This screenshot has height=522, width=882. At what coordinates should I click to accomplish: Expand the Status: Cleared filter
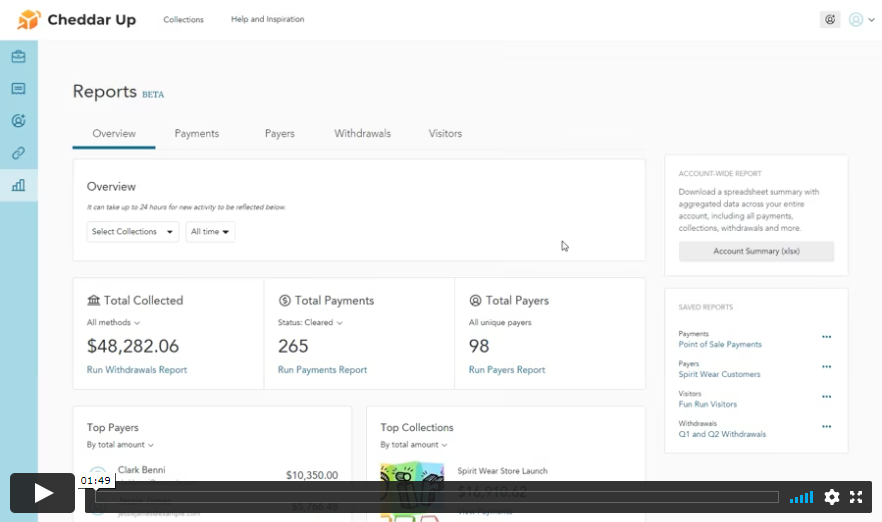point(311,323)
